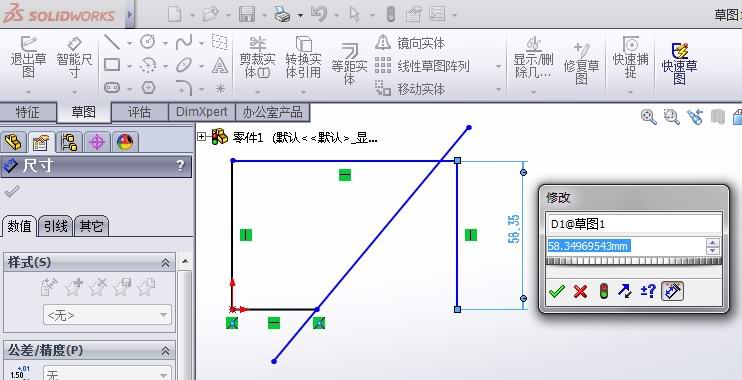This screenshot has height=380, width=742.
Task: Cancel the Modify dialog with red X
Action: 580,292
